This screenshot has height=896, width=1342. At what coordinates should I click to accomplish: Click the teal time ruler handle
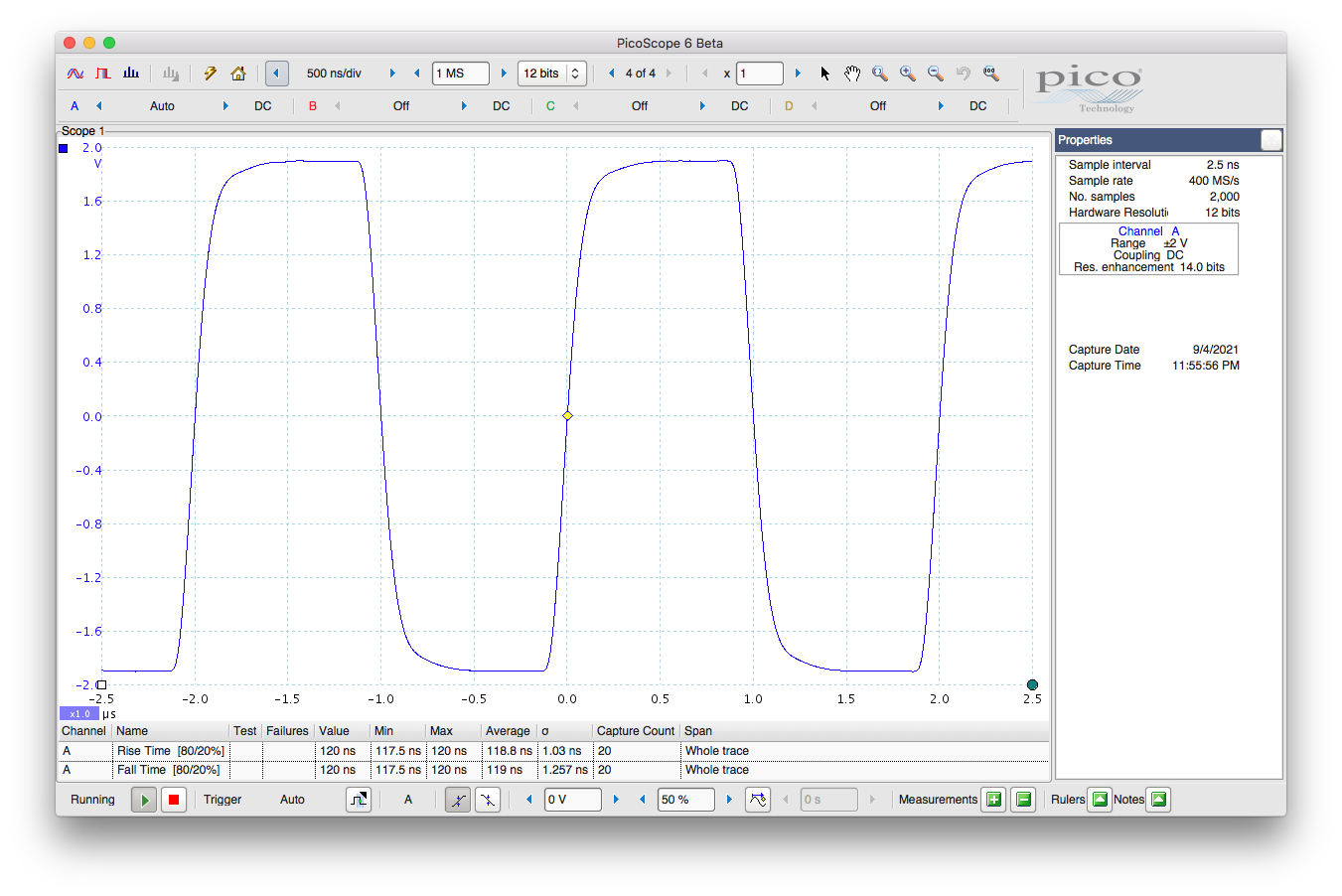click(x=1032, y=684)
